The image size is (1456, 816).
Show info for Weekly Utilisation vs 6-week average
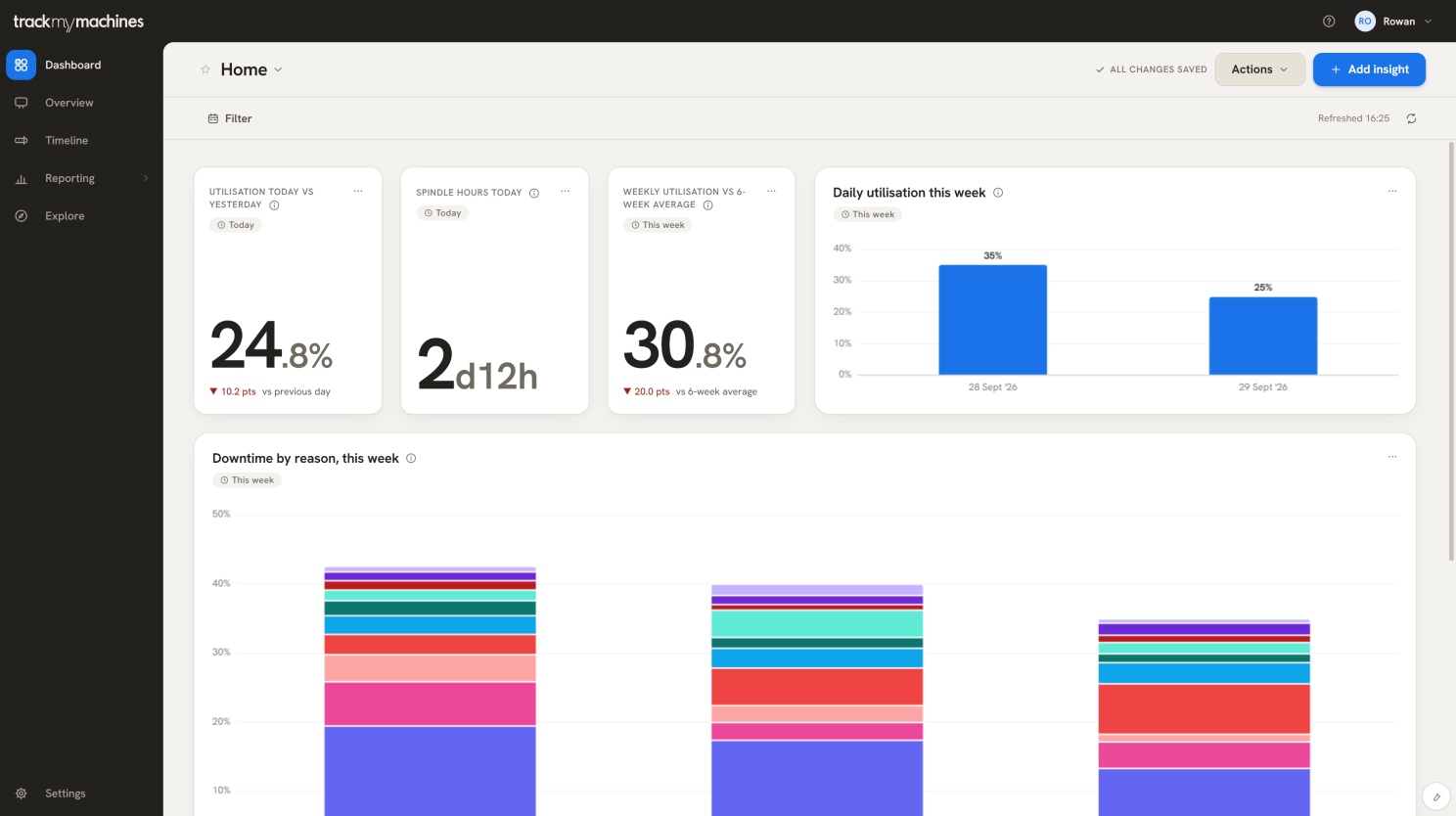707,205
